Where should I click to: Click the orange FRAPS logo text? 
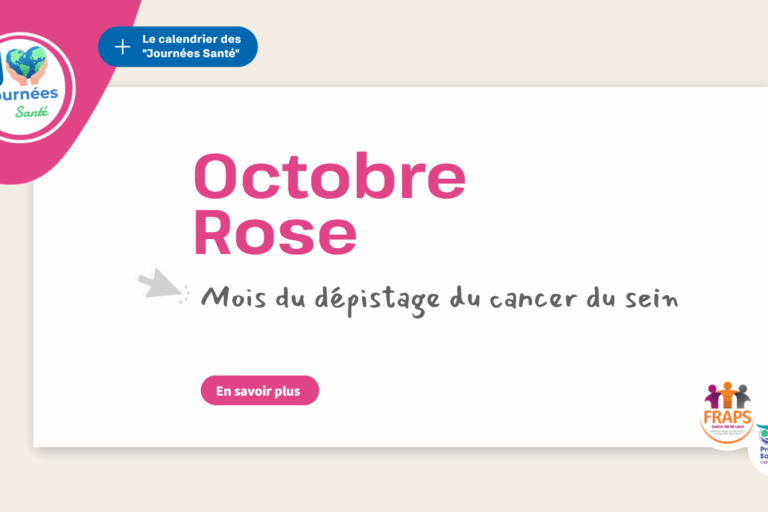click(727, 417)
